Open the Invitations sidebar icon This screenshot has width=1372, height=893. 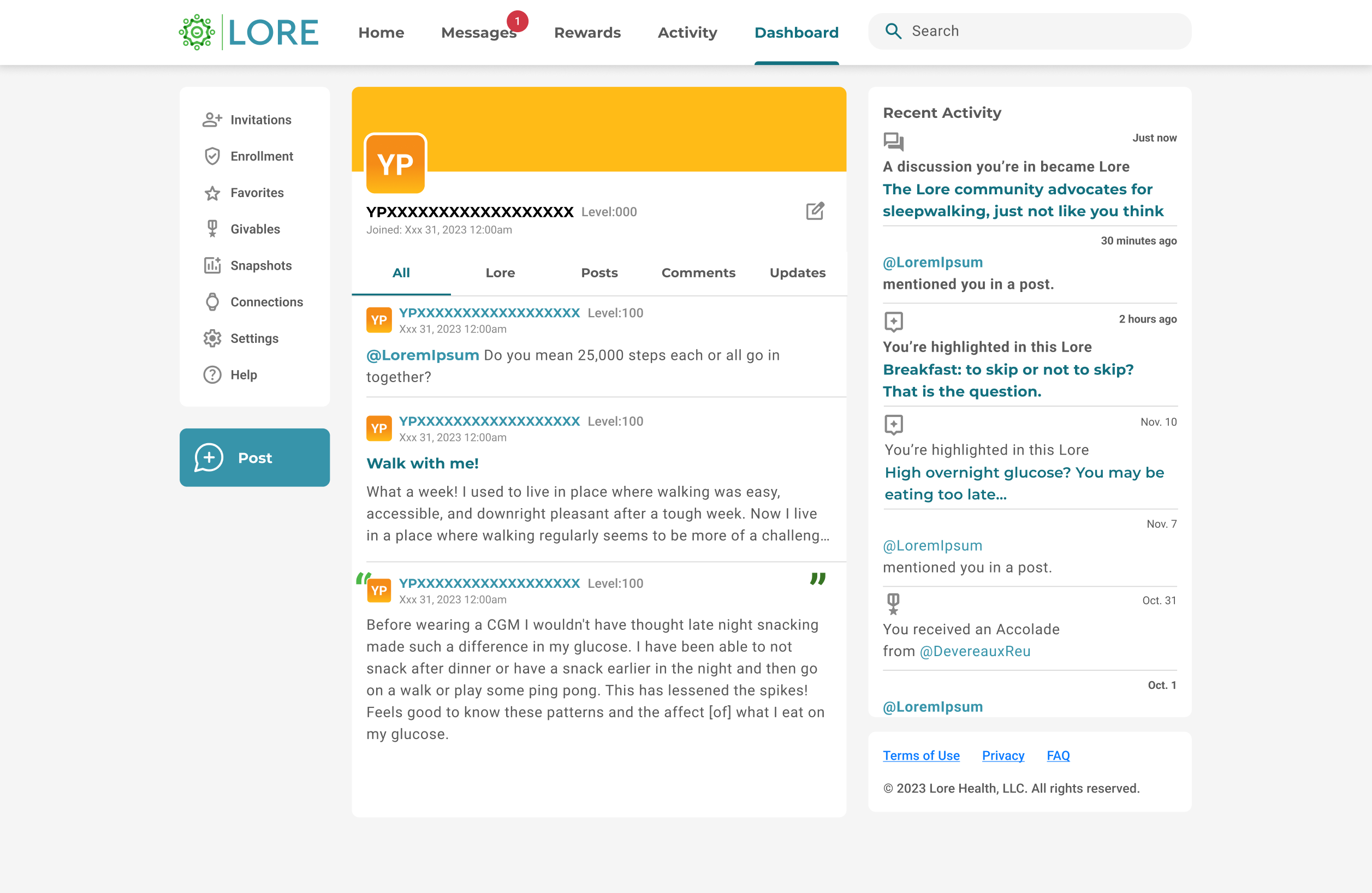212,120
